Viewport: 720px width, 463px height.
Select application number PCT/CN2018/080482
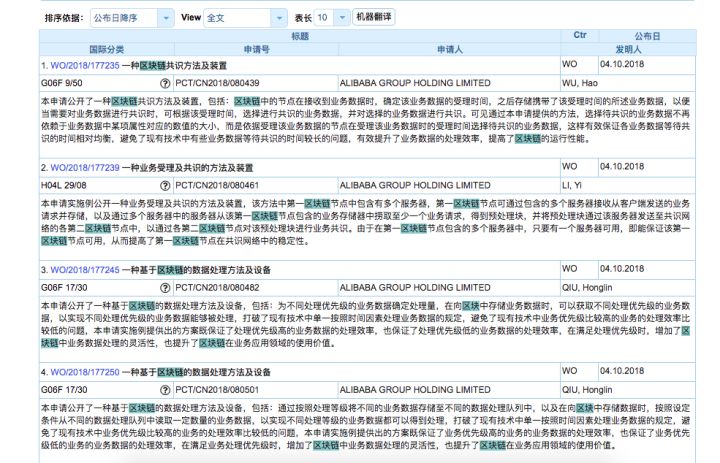point(217,288)
